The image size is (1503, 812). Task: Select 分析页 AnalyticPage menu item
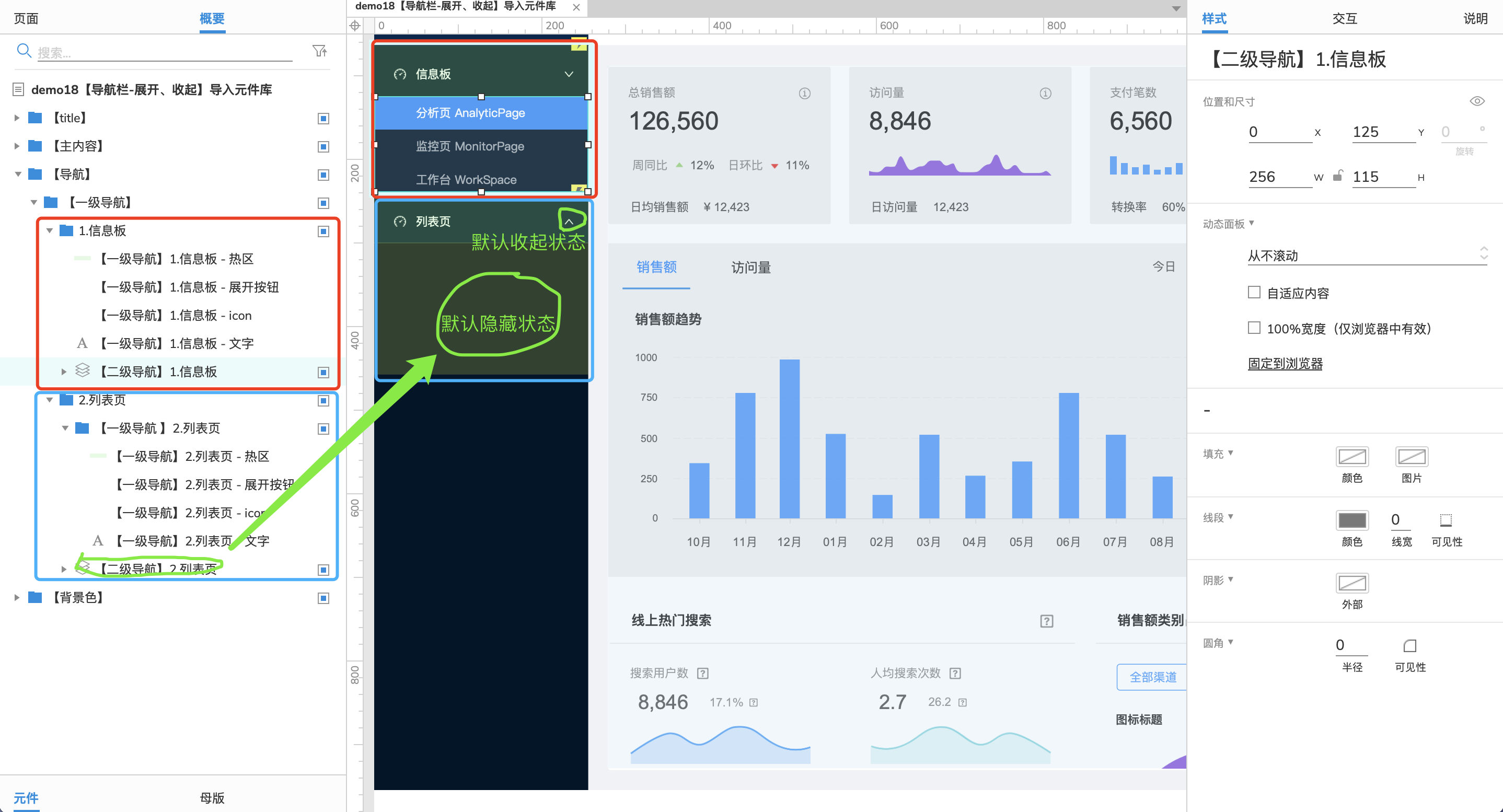[481, 112]
